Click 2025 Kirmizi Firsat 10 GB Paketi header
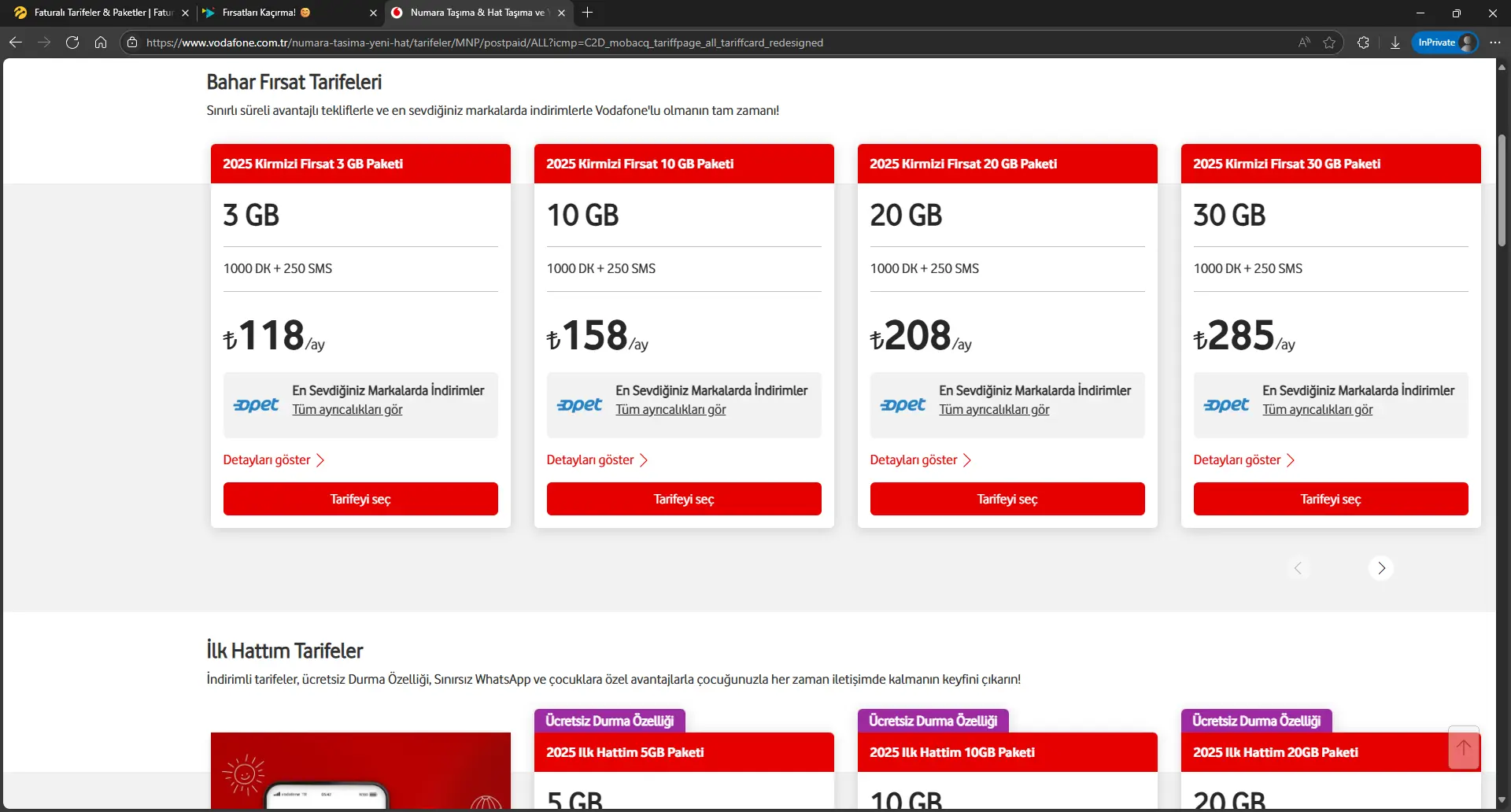Image resolution: width=1511 pixels, height=812 pixels. [684, 164]
